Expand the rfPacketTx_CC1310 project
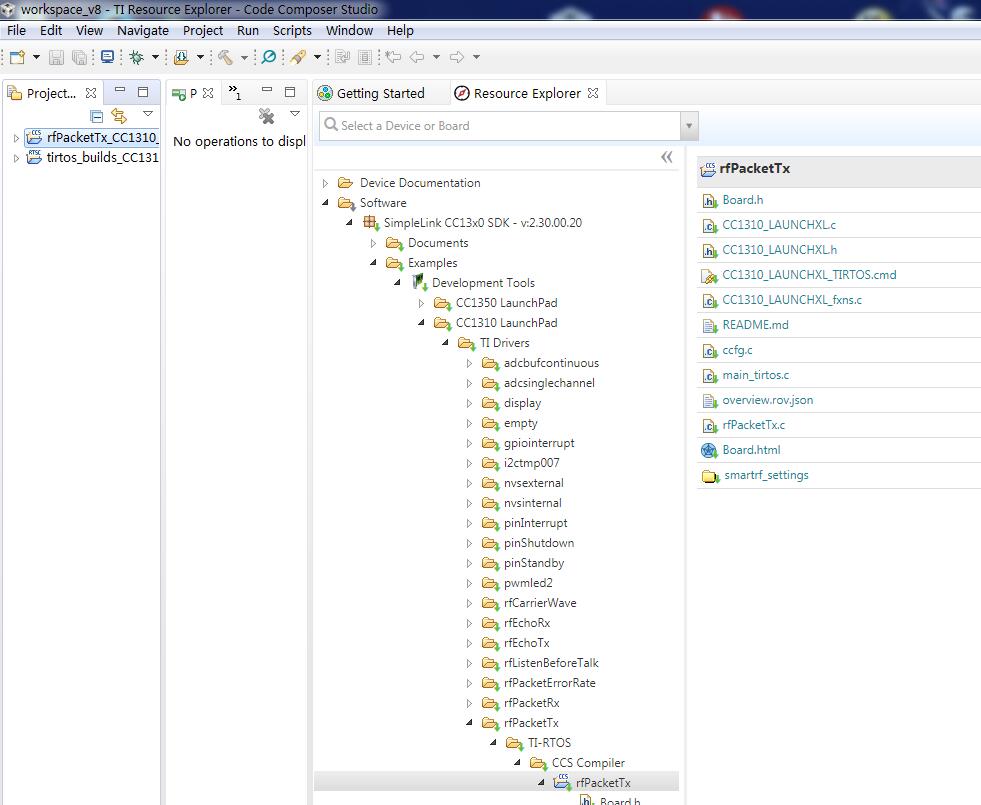 (x=16, y=138)
